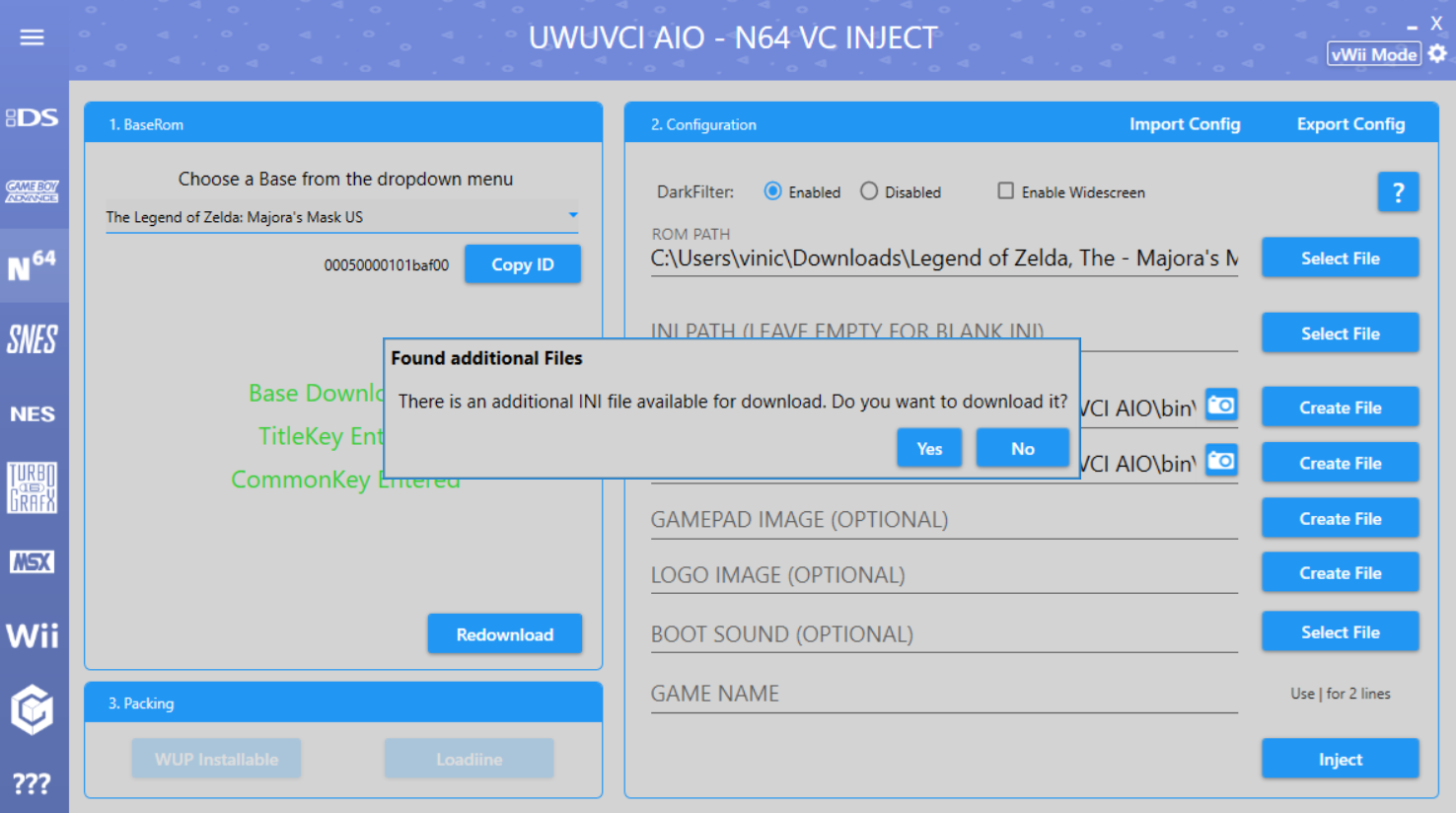
Task: Click the blue help question mark
Action: tap(1397, 192)
